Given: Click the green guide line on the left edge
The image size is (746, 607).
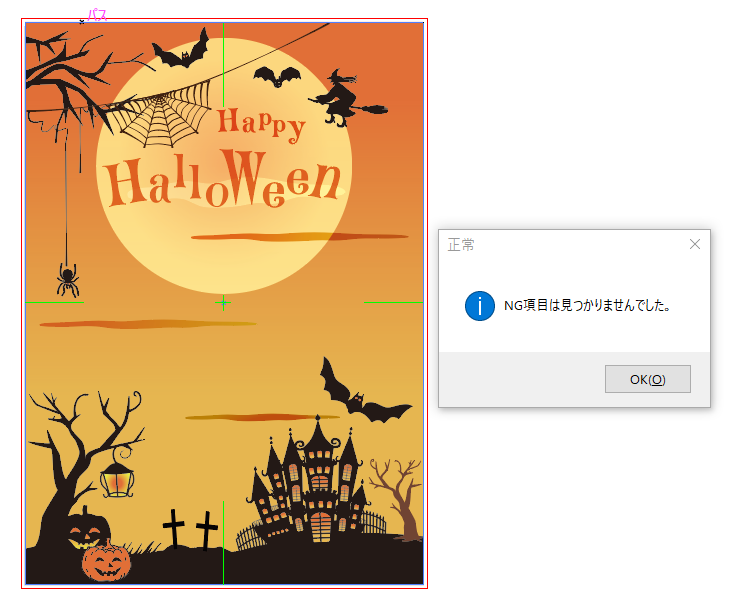Looking at the screenshot, I should coord(52,302).
